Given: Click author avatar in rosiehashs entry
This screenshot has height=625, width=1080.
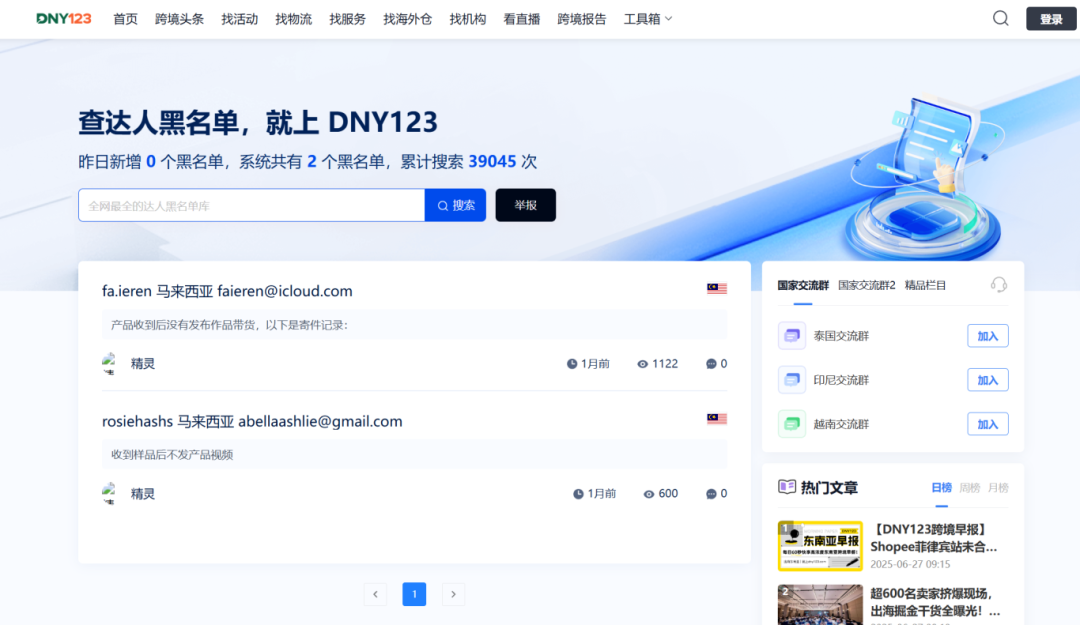Looking at the screenshot, I should point(110,493).
